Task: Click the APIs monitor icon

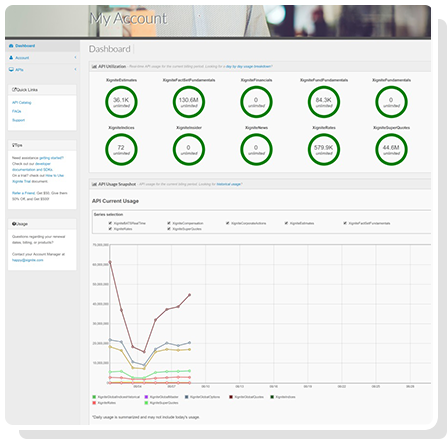Action: tap(11, 70)
